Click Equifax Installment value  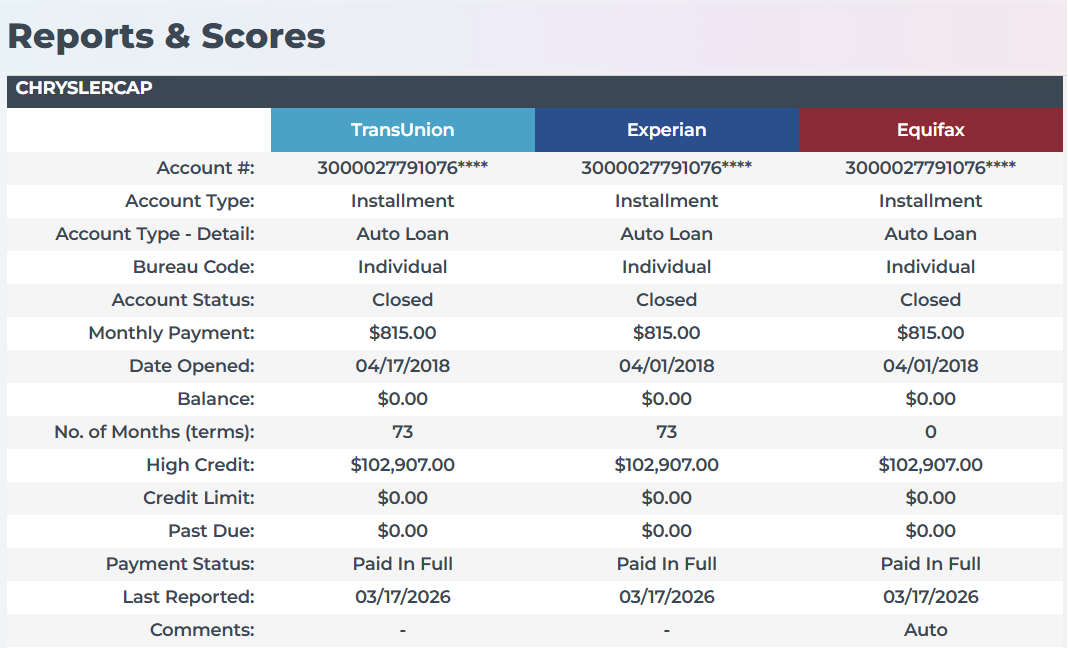(930, 201)
